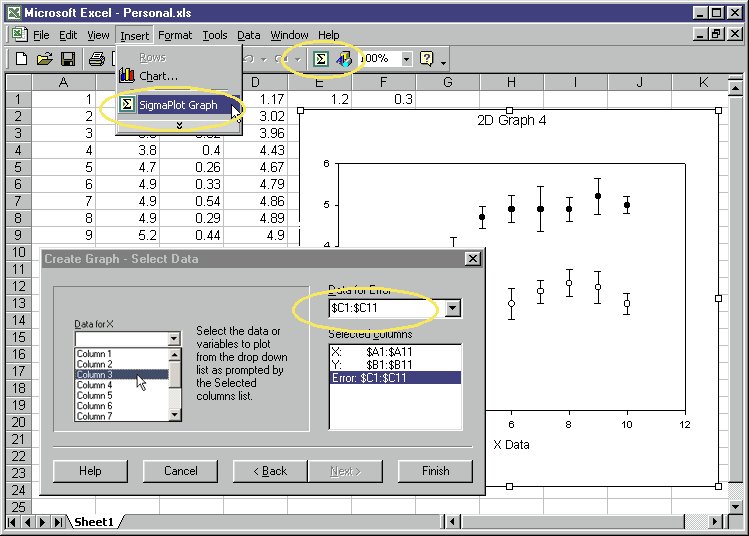Viewport: 749px width, 536px height.
Task: Click the X Data axis label
Action: point(511,445)
